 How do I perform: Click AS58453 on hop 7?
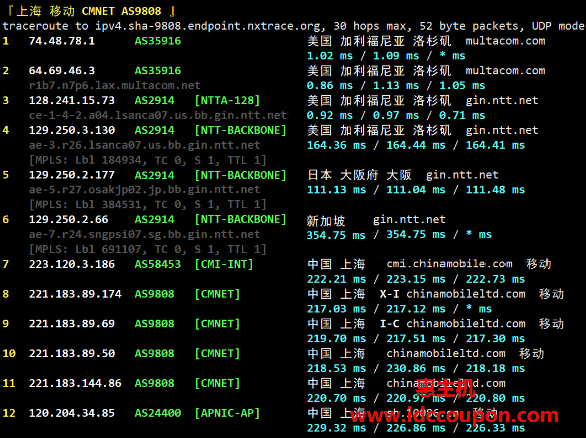(158, 264)
